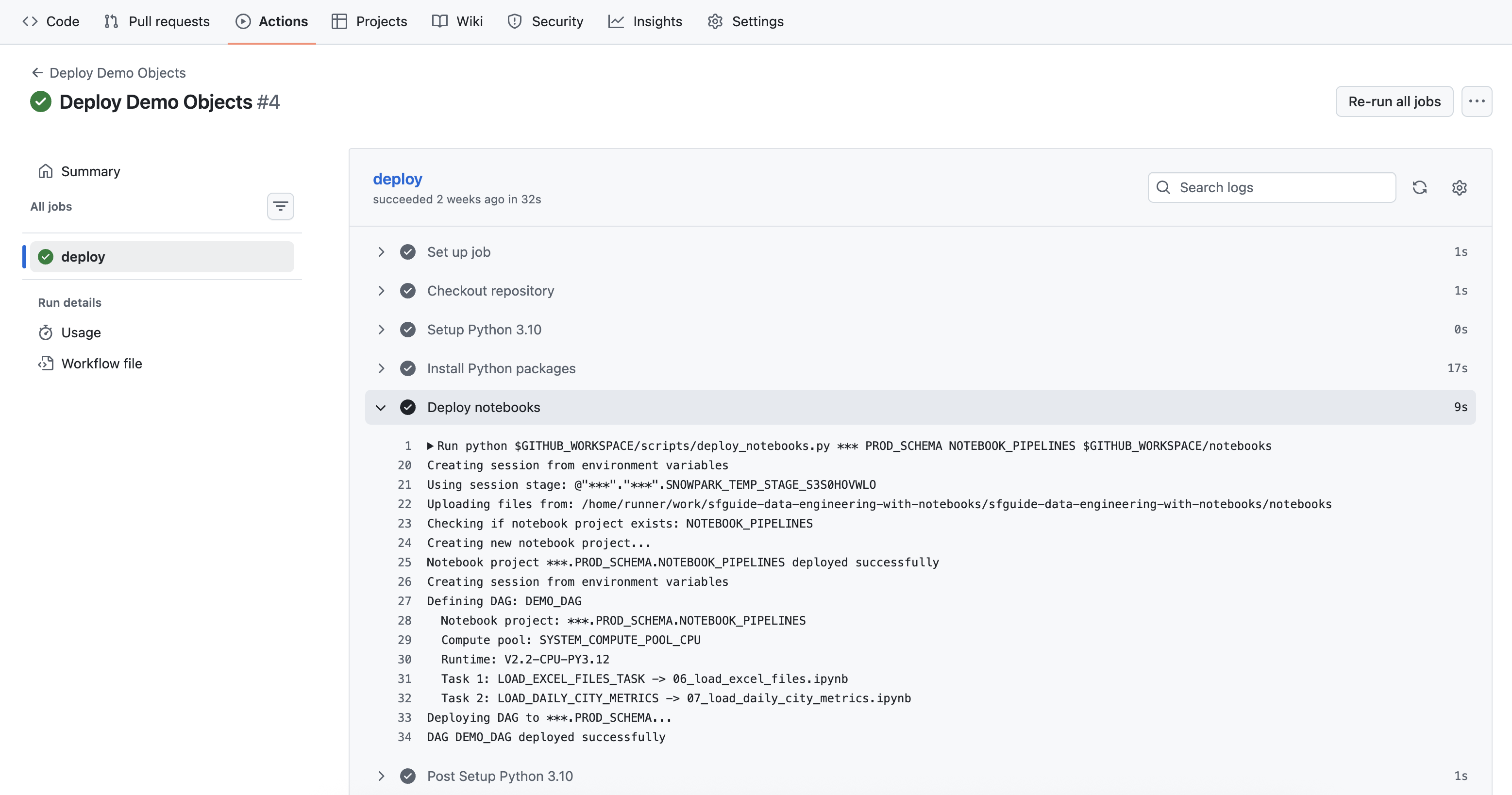Click the Projects table icon
Viewport: 1512px width, 795px height.
tap(339, 22)
